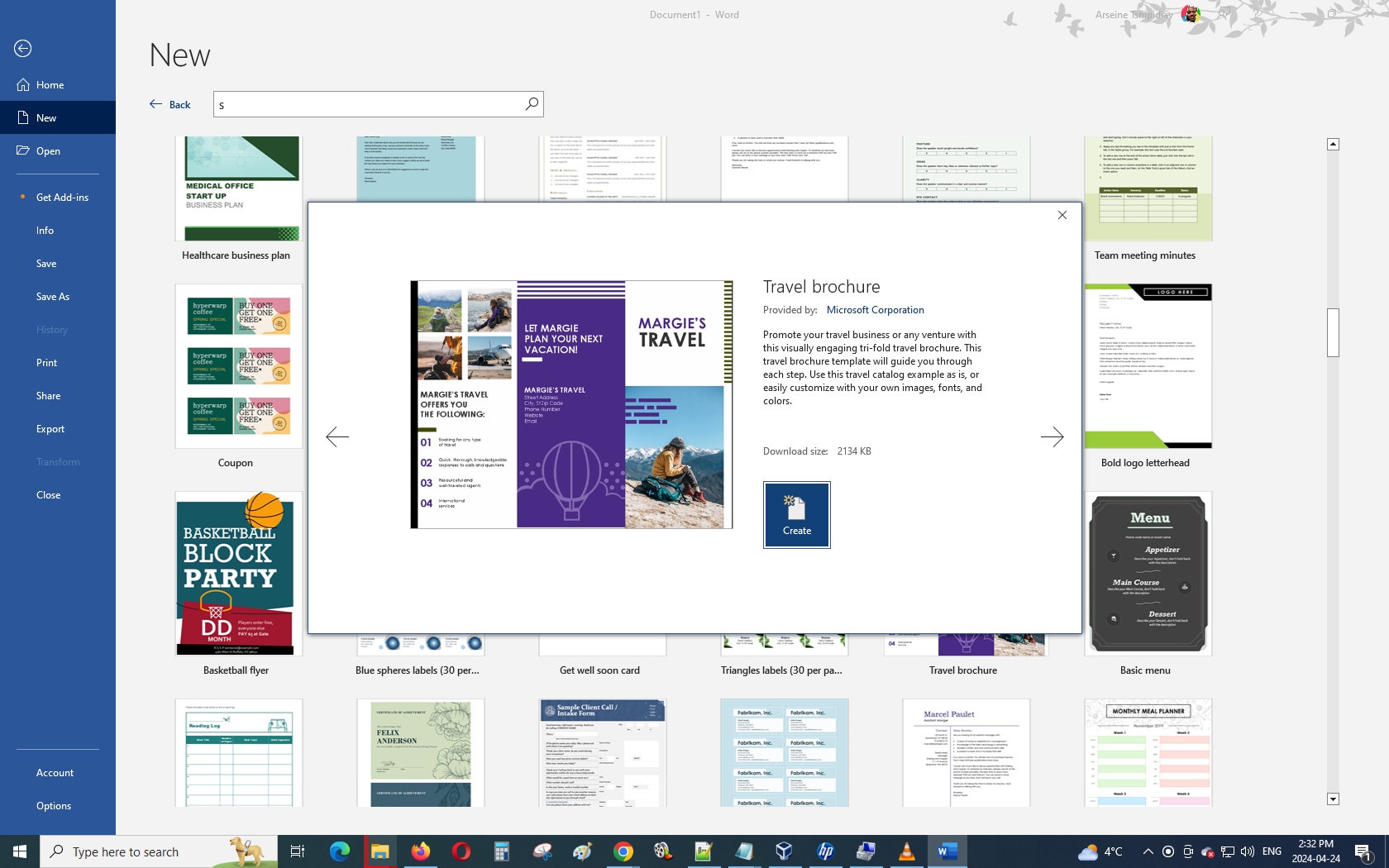Open Windows Start menu
The height and width of the screenshot is (868, 1389).
click(20, 851)
